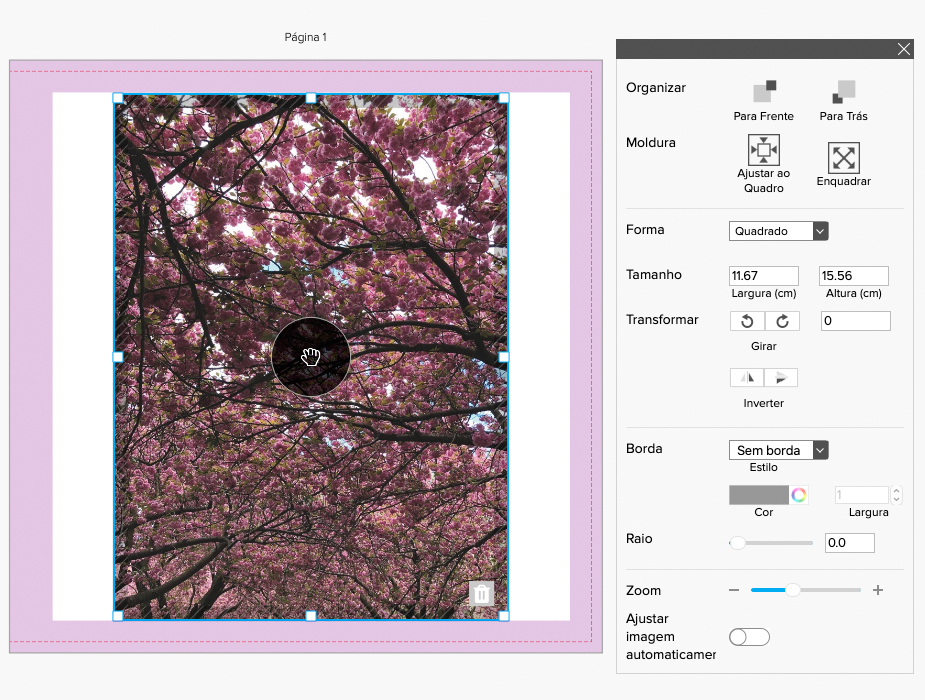Select the right-middle resize handle of photo
The height and width of the screenshot is (700, 925).
[504, 357]
